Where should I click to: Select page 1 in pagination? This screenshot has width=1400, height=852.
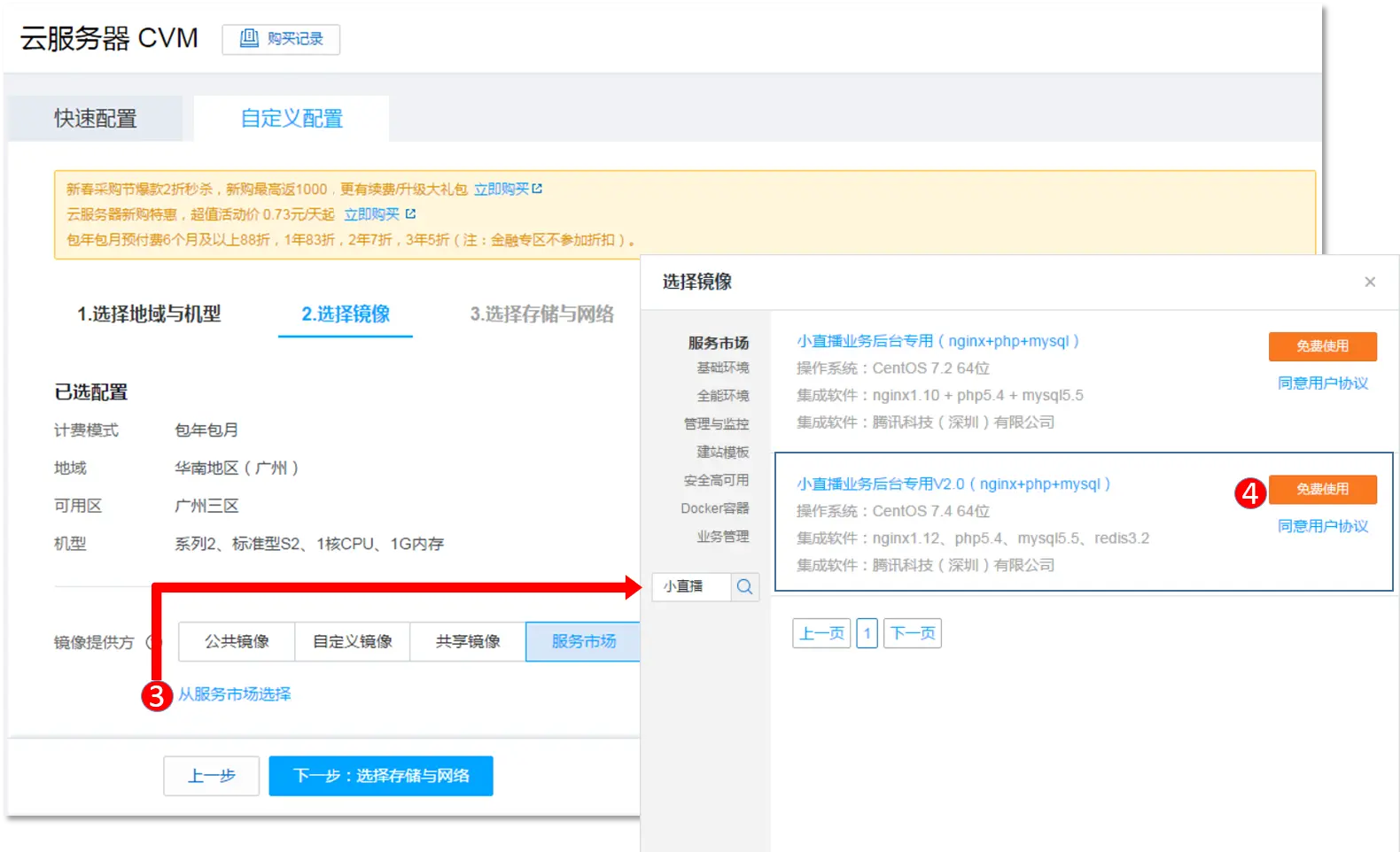pos(867,633)
